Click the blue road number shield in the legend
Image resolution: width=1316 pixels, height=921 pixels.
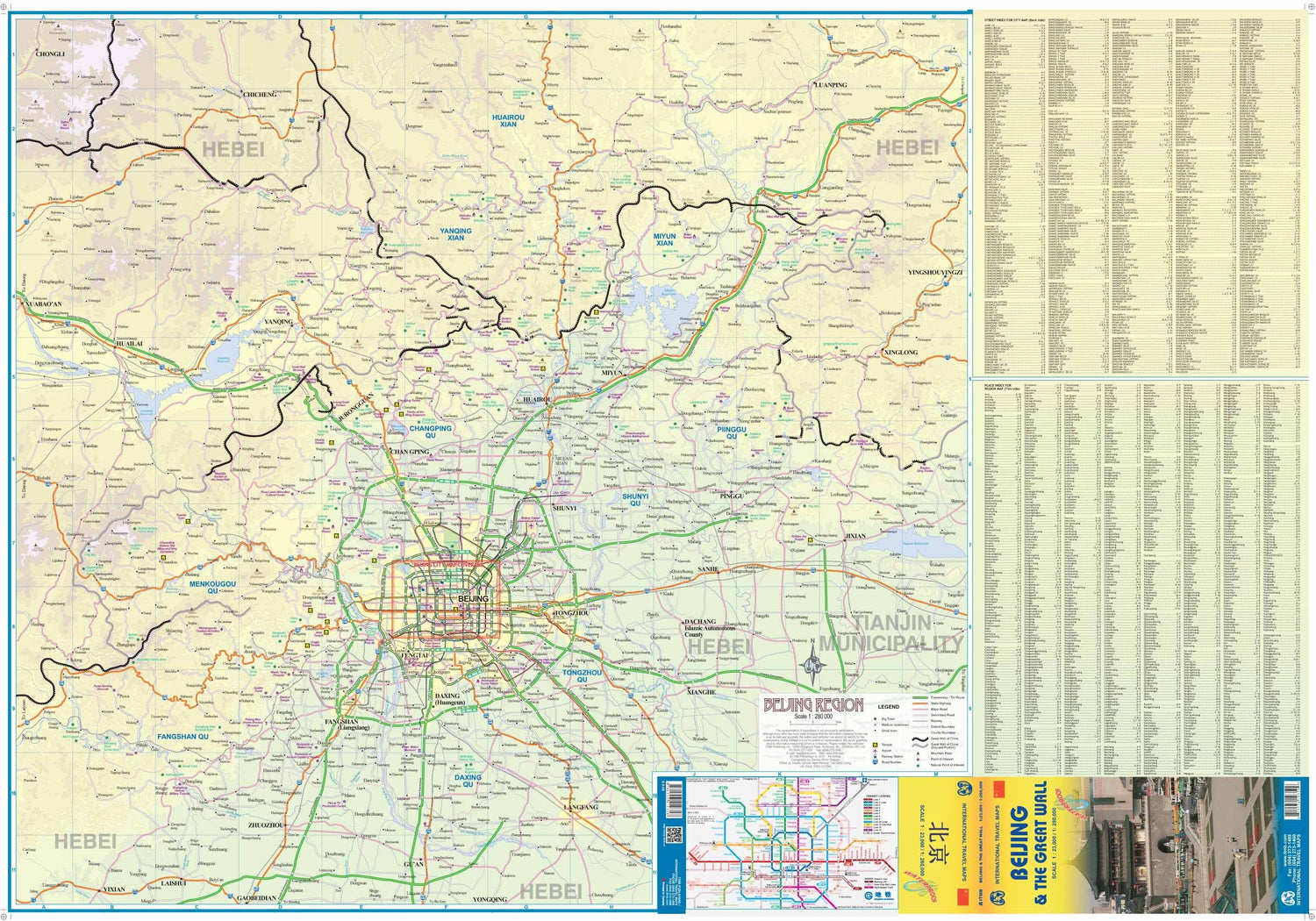point(875,762)
